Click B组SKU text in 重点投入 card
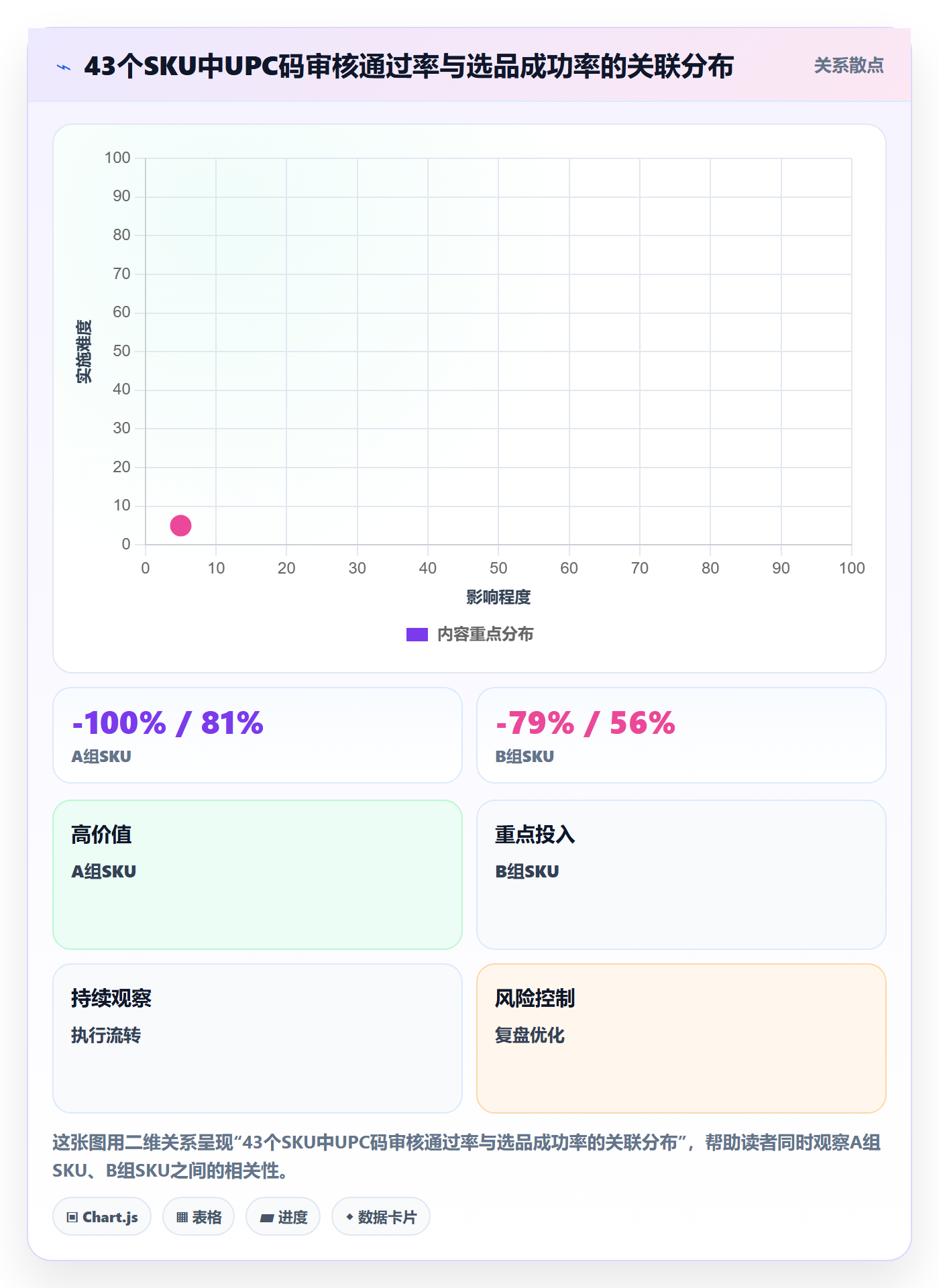The image size is (939, 1288). [x=527, y=871]
